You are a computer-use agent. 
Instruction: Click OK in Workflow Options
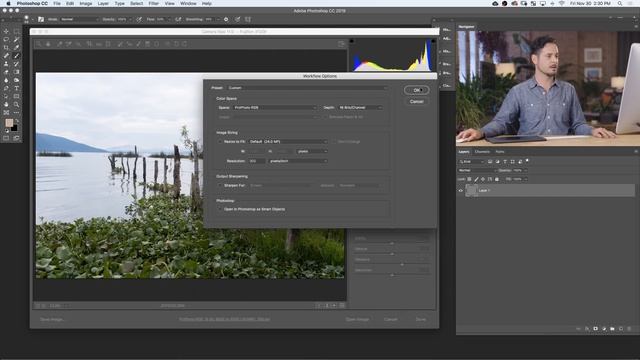(416, 90)
